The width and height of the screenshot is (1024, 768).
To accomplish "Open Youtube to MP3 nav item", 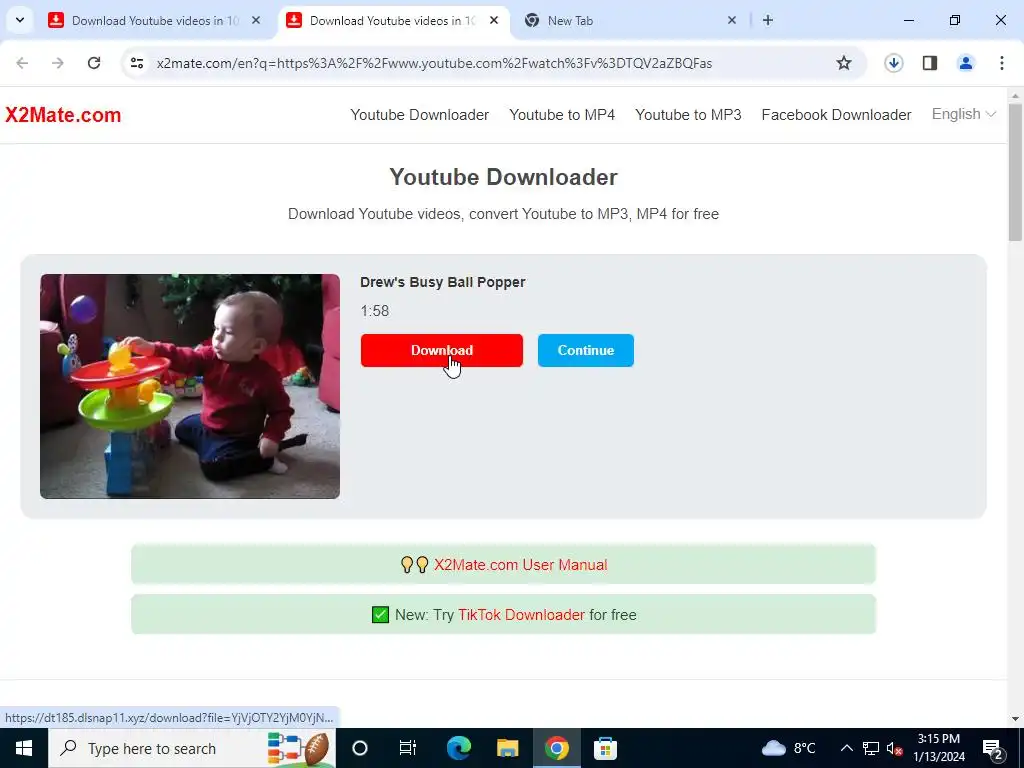I will pyautogui.click(x=688, y=115).
